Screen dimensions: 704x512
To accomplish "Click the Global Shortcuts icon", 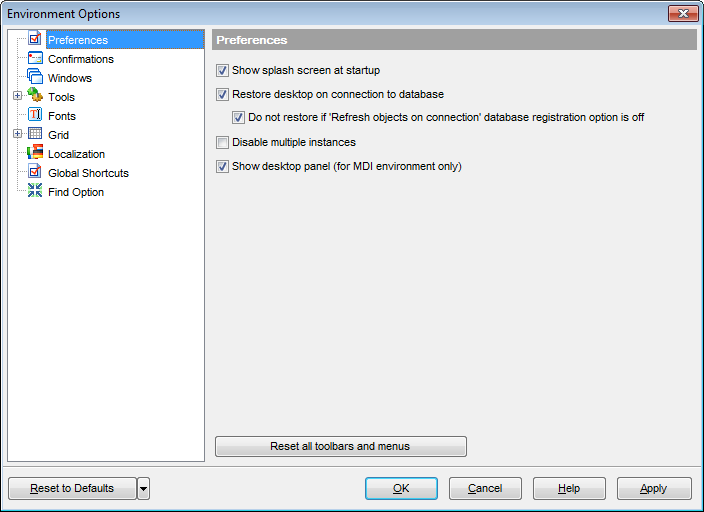I will pos(35,172).
